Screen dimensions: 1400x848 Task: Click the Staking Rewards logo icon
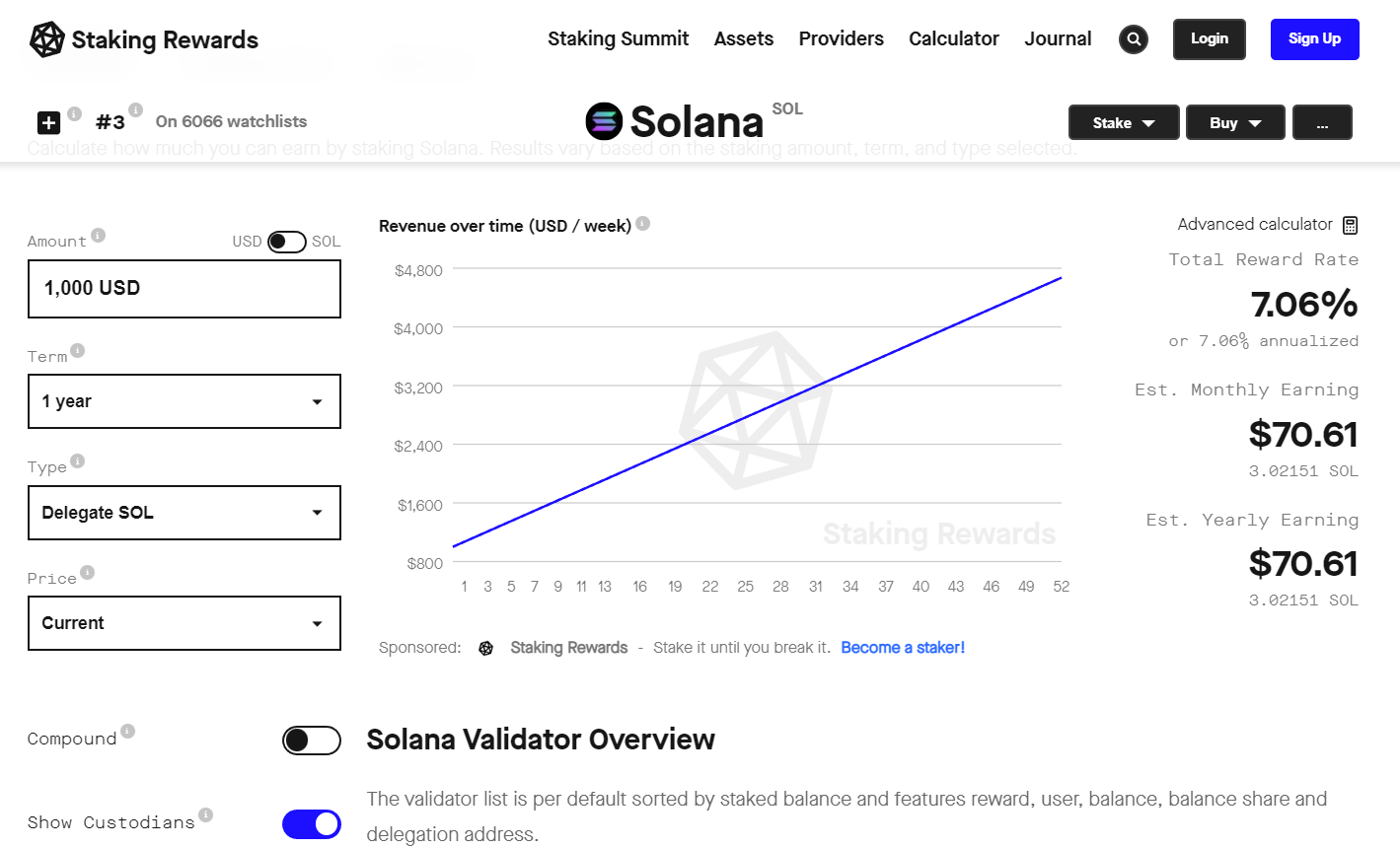[47, 39]
